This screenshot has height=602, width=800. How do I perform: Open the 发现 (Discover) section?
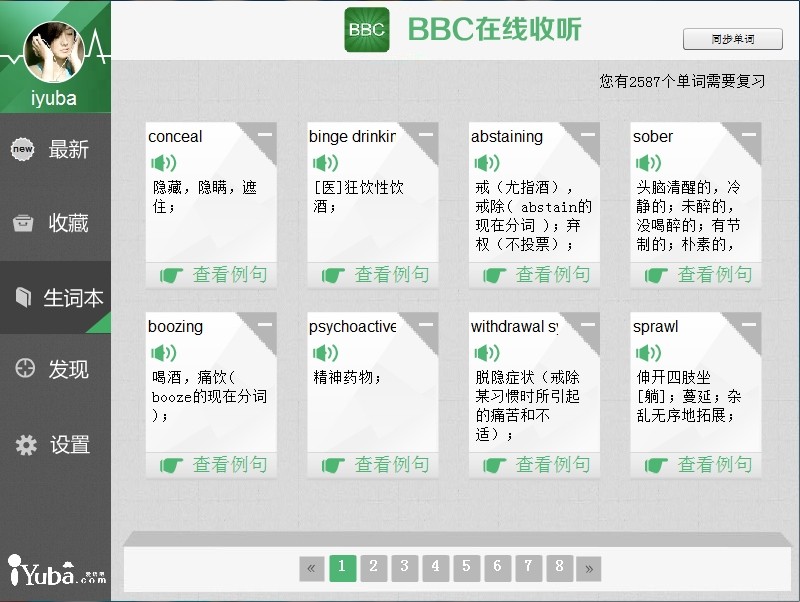[55, 369]
